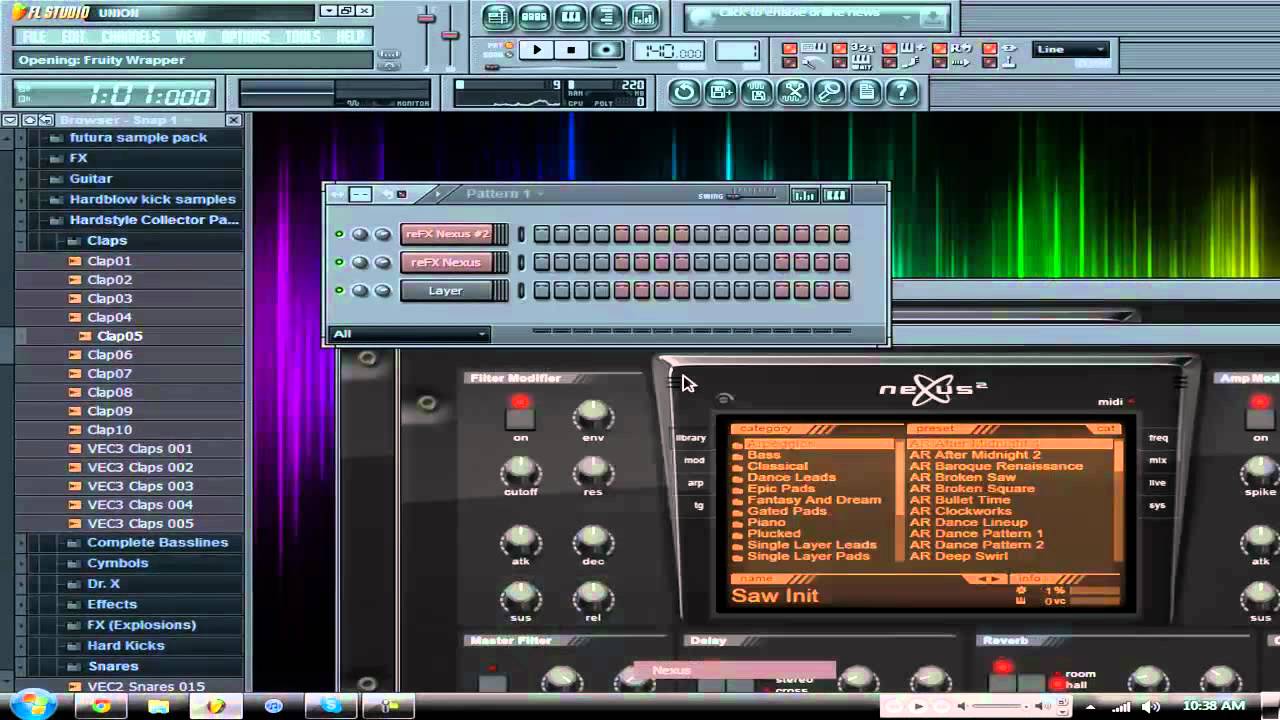The image size is (1280, 720).
Task: Click the one-click recording microphone icon
Action: click(x=829, y=93)
